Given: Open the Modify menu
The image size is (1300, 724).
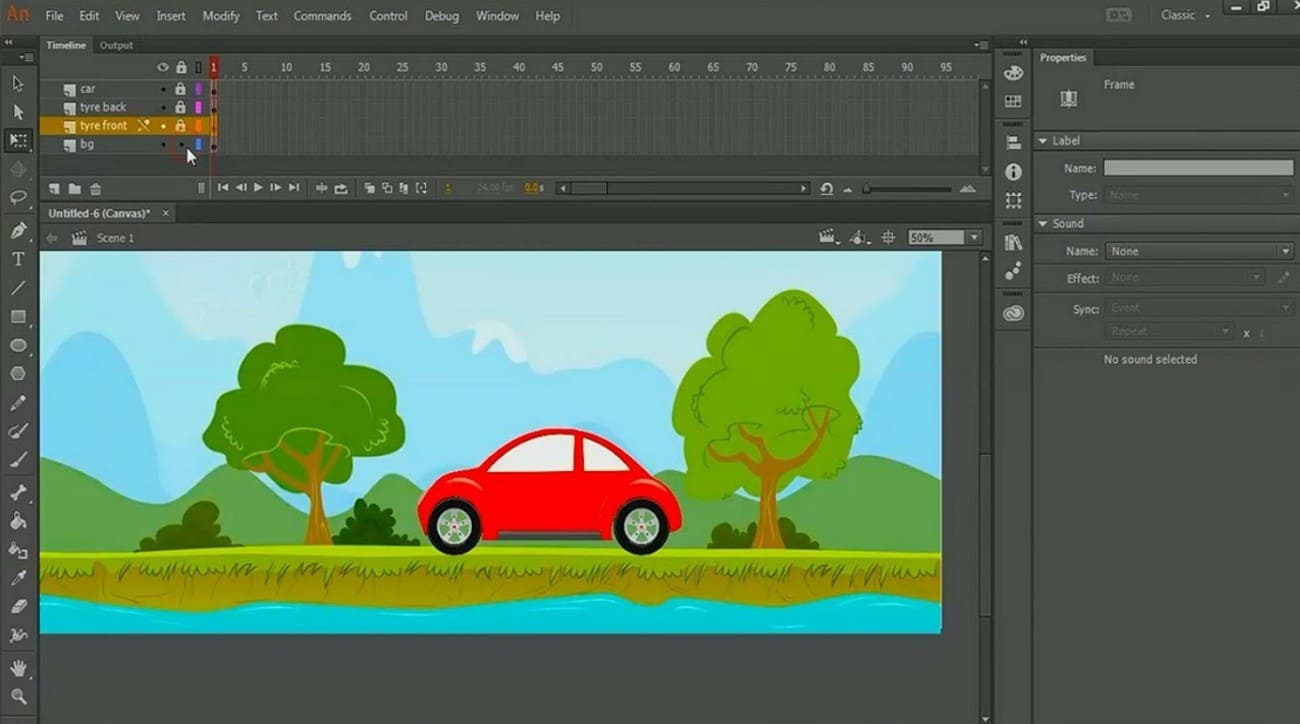Looking at the screenshot, I should click(220, 15).
